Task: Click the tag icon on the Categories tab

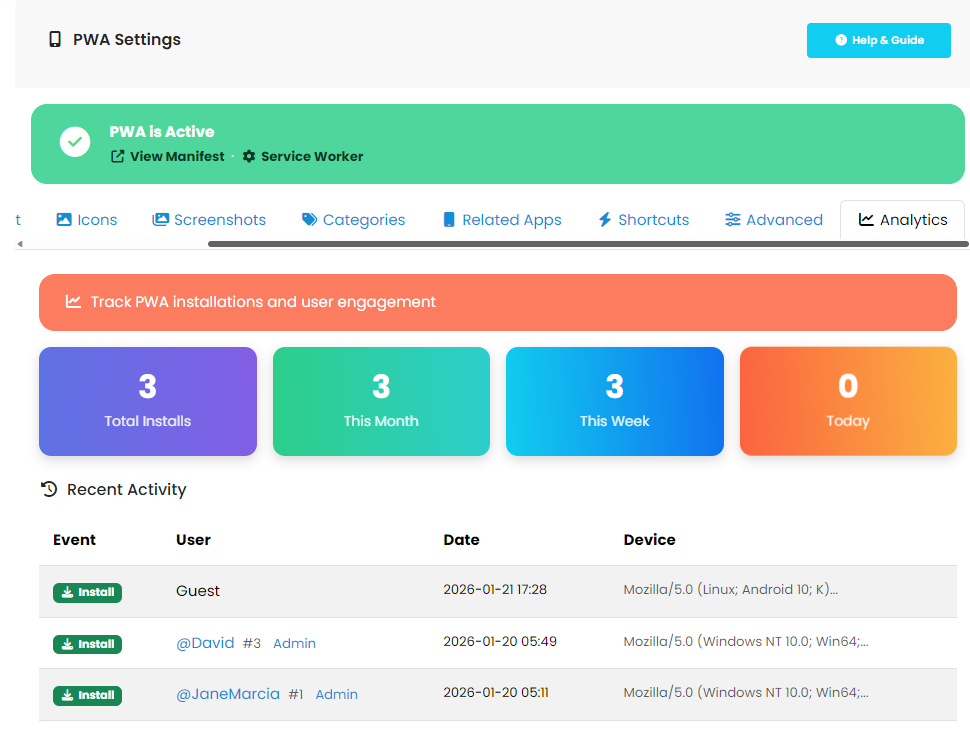Action: pos(308,219)
